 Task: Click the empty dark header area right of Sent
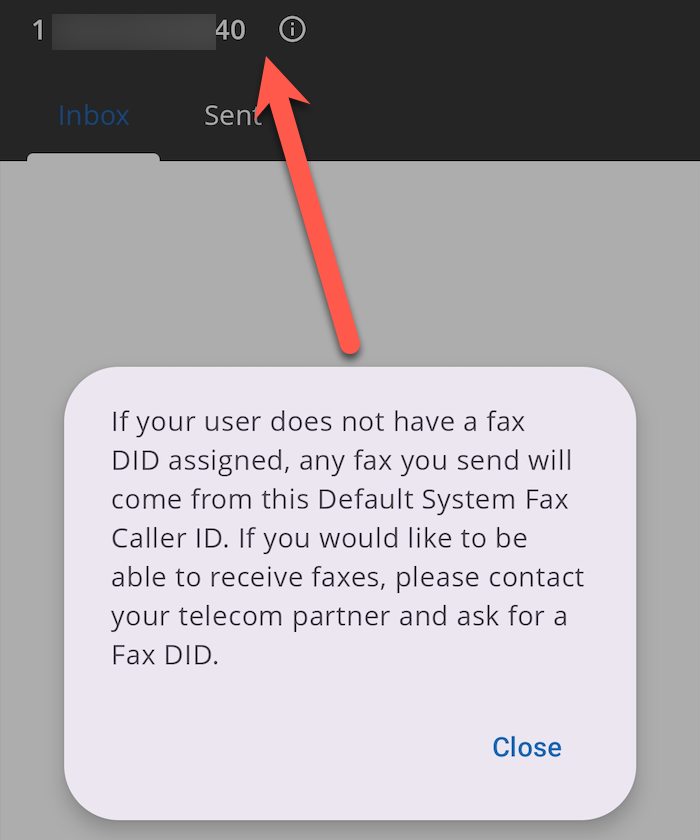tap(482, 115)
